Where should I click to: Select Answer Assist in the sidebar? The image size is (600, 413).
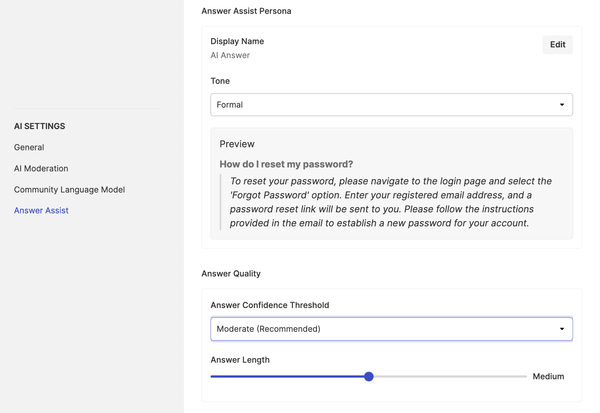[x=41, y=211]
